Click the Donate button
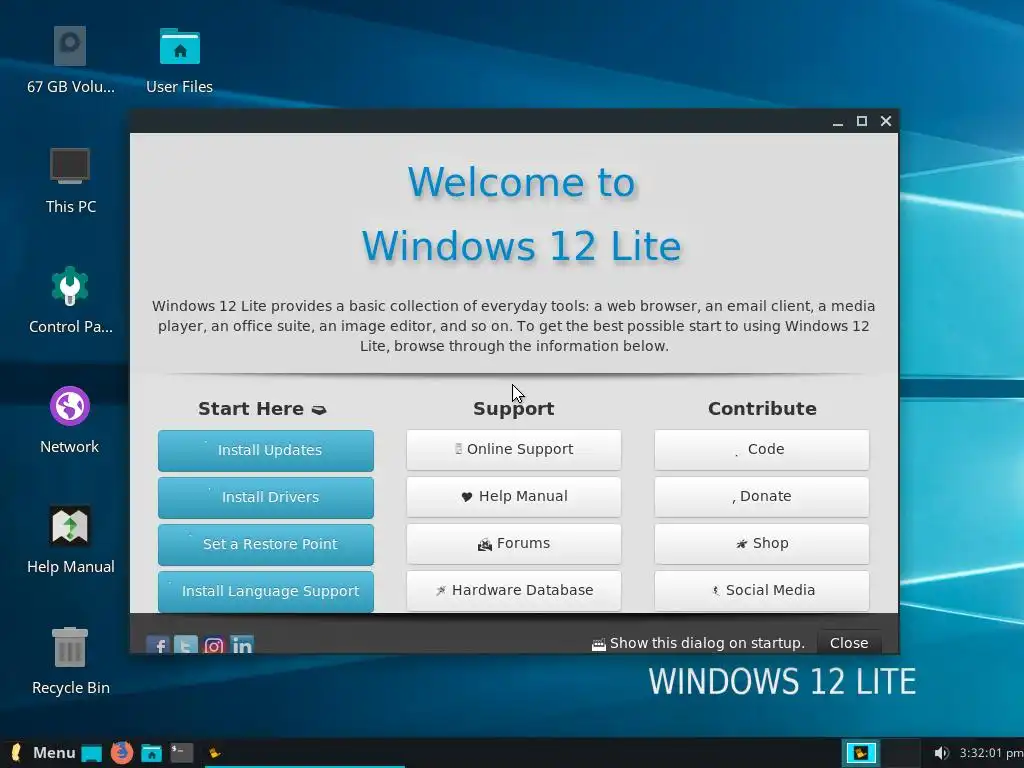1024x768 pixels. click(x=761, y=496)
